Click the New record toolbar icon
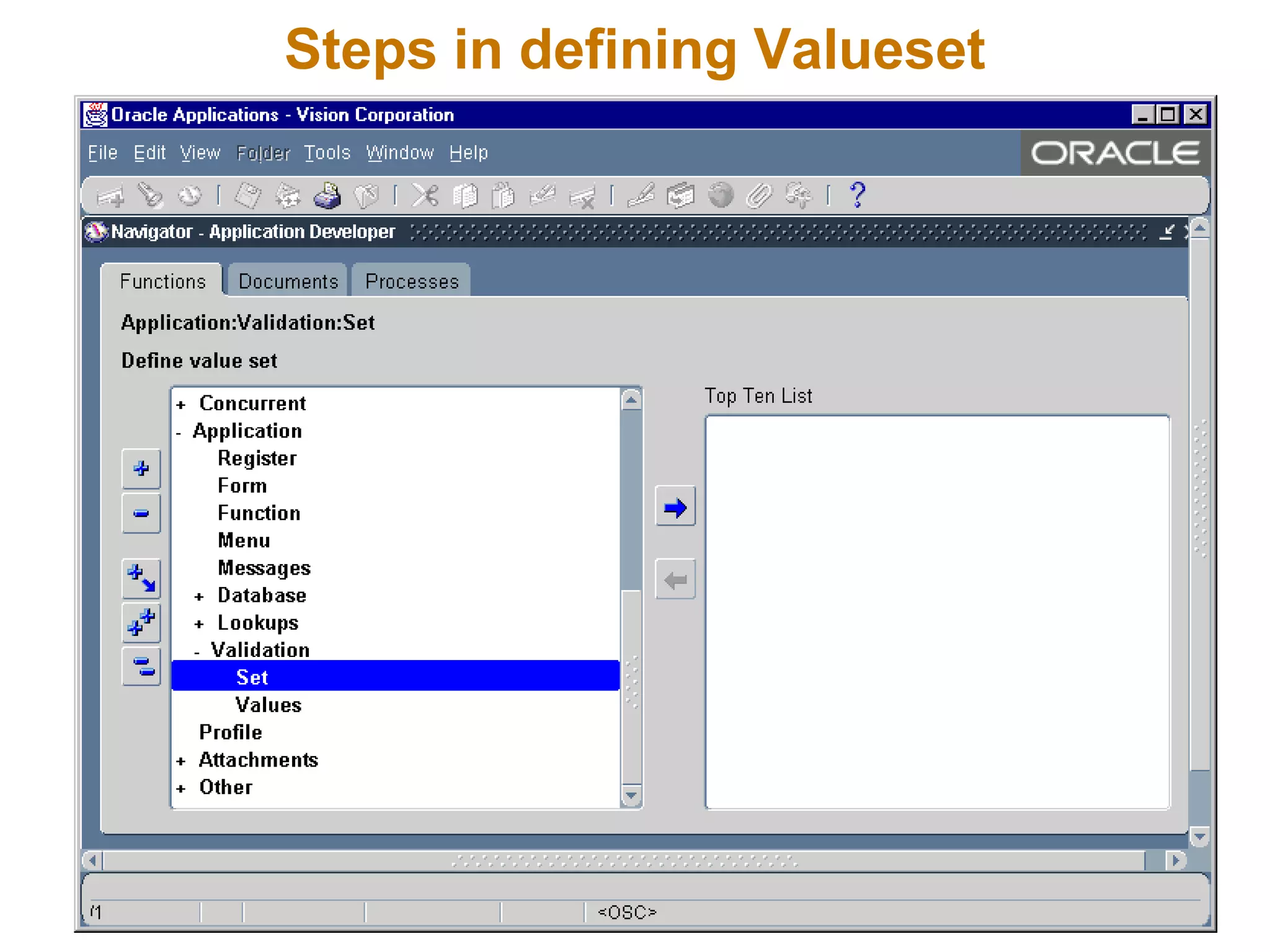1270x952 pixels. [x=112, y=197]
